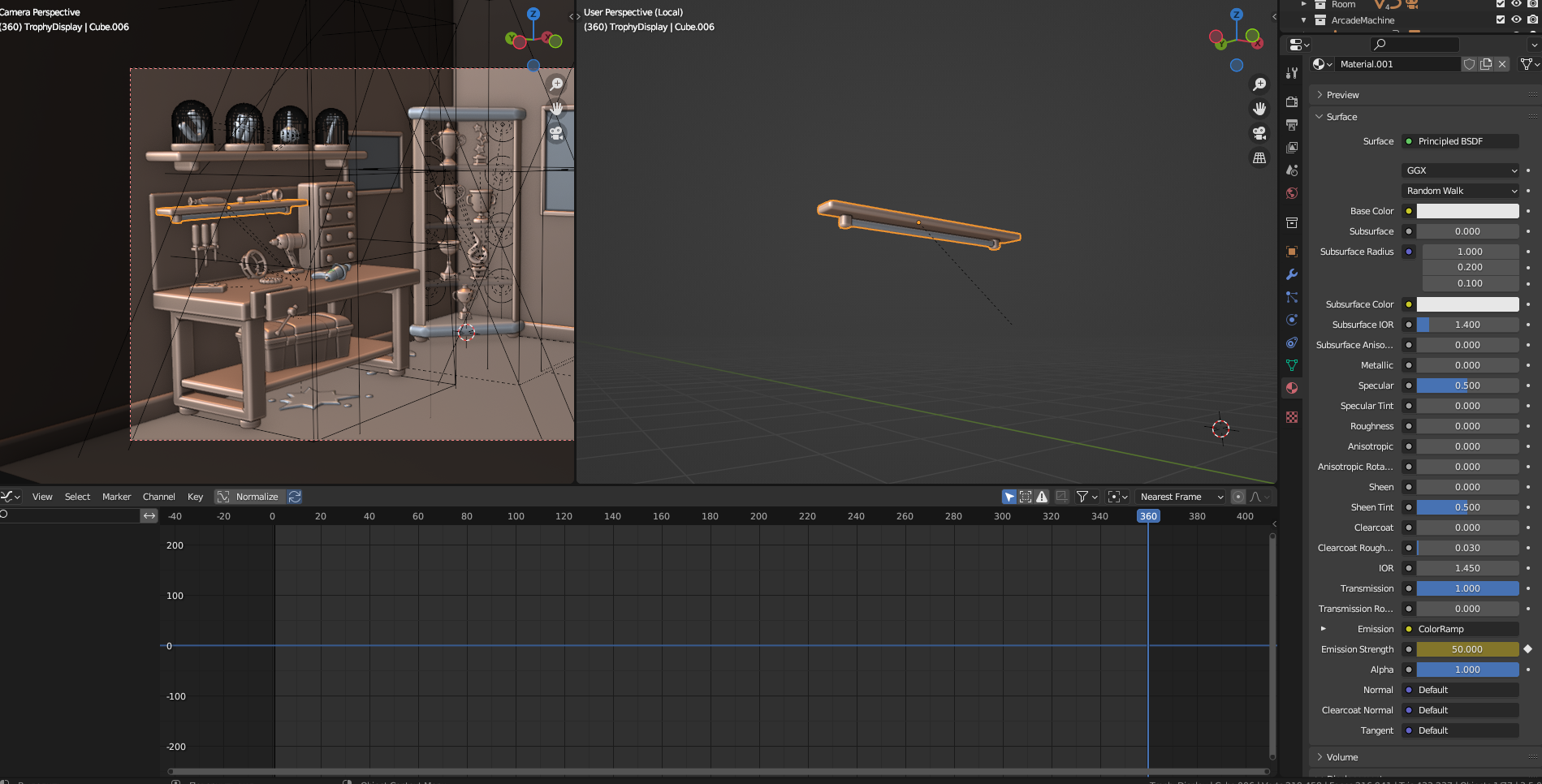The height and width of the screenshot is (784, 1542).
Task: Uncheck the ArcadeMachine collection checkbox
Action: [1501, 19]
